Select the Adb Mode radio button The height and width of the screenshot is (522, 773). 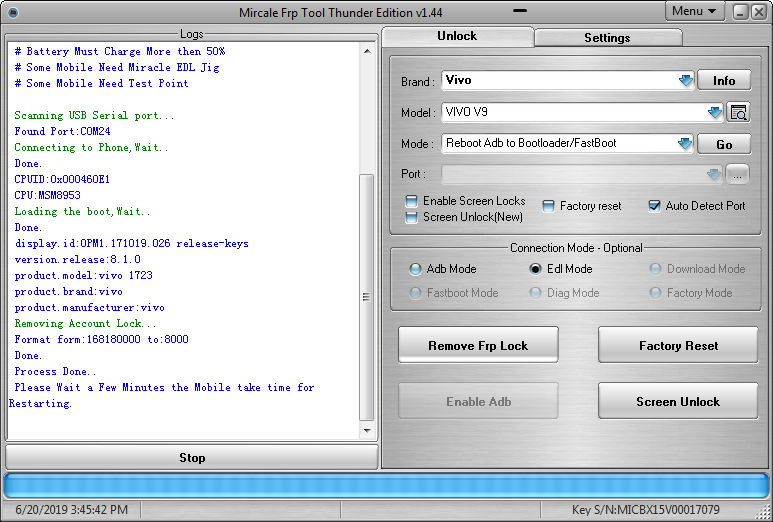tap(415, 269)
